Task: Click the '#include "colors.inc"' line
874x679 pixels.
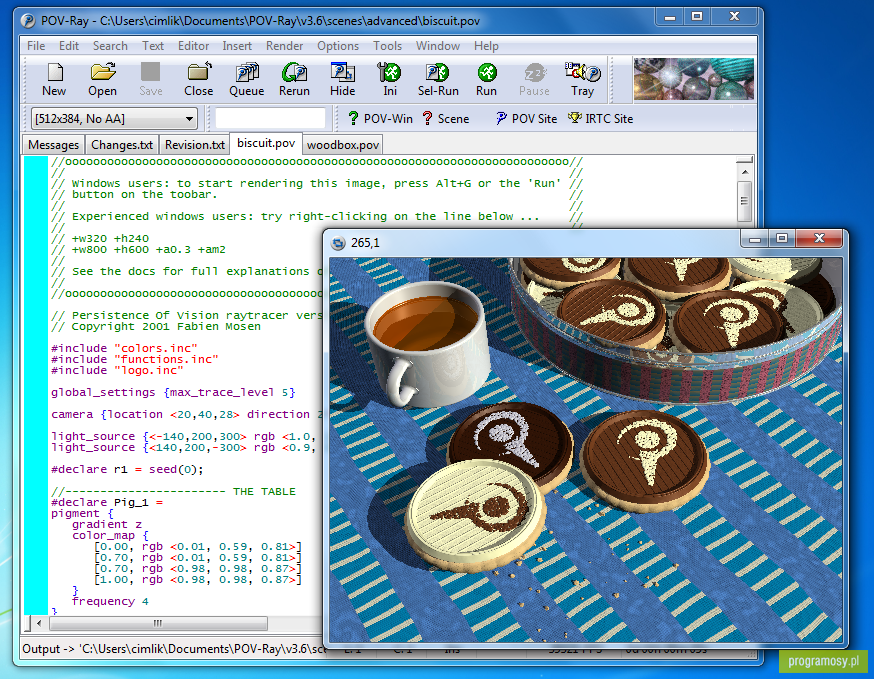Action: click(x=124, y=348)
